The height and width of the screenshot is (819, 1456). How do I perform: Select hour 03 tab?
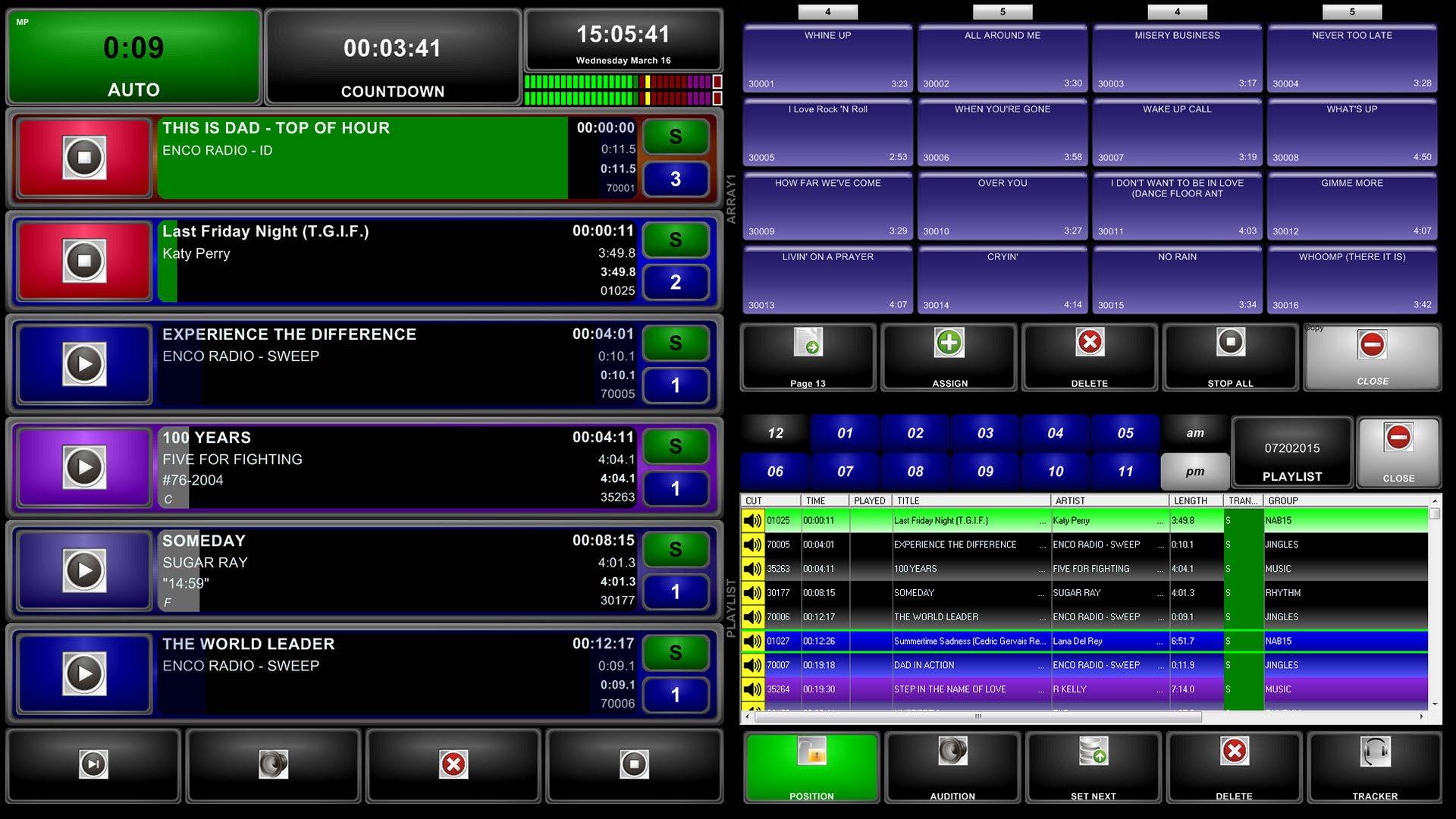coord(984,433)
